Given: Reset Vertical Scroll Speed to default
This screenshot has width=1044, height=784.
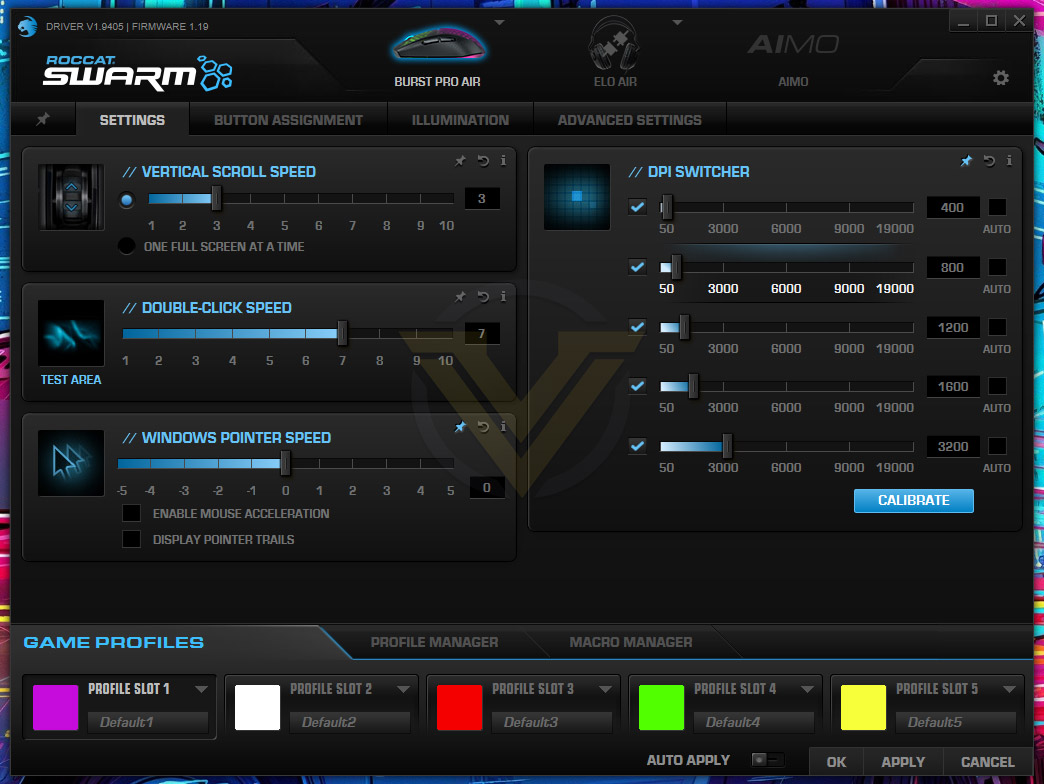Looking at the screenshot, I should [x=483, y=160].
